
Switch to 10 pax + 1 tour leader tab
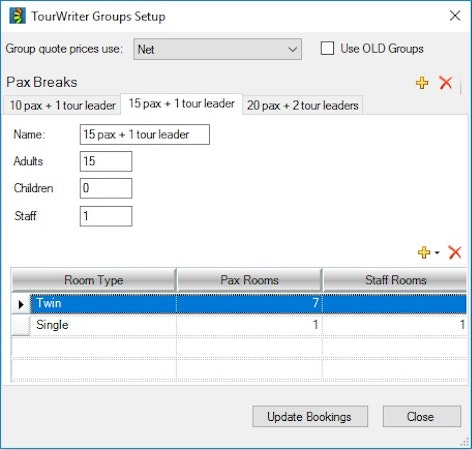coord(62,105)
